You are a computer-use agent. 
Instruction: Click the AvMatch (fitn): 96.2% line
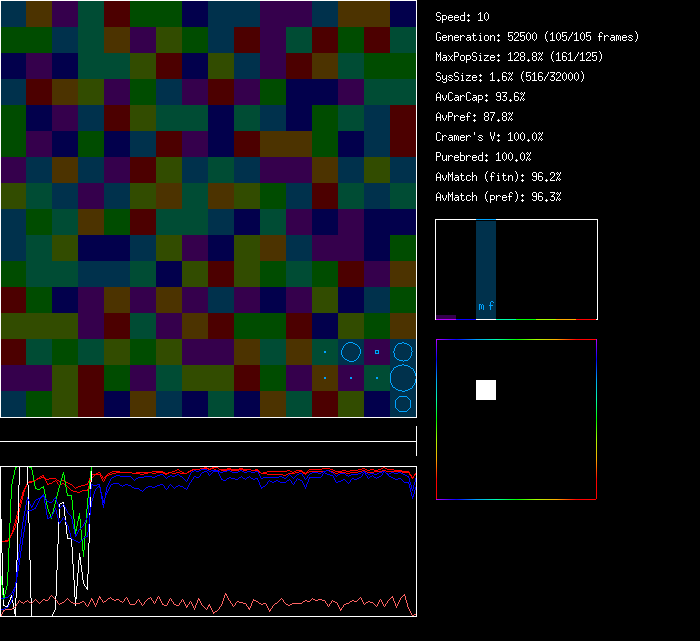(x=498, y=177)
